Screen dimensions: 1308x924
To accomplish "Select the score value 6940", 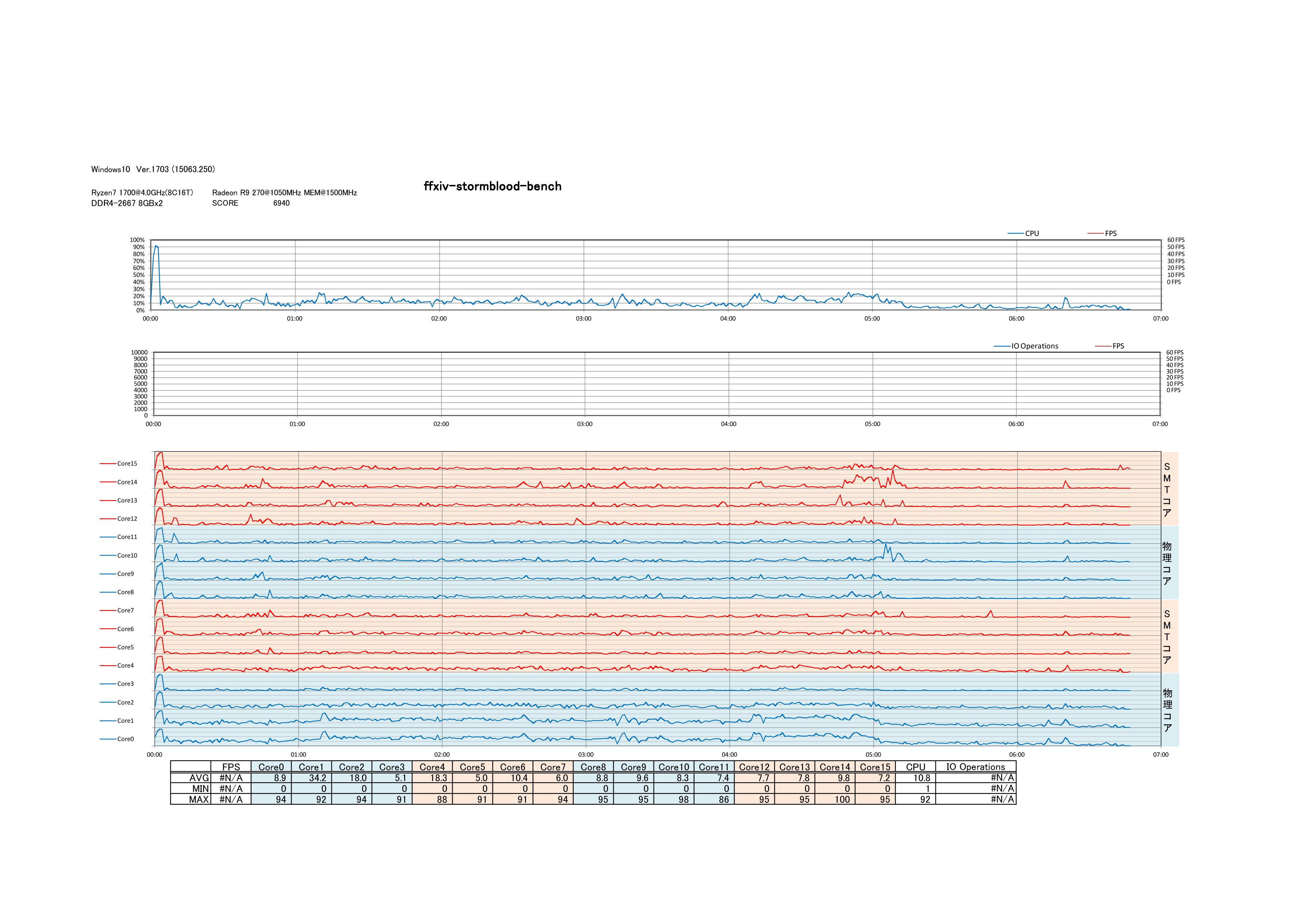I will (281, 203).
